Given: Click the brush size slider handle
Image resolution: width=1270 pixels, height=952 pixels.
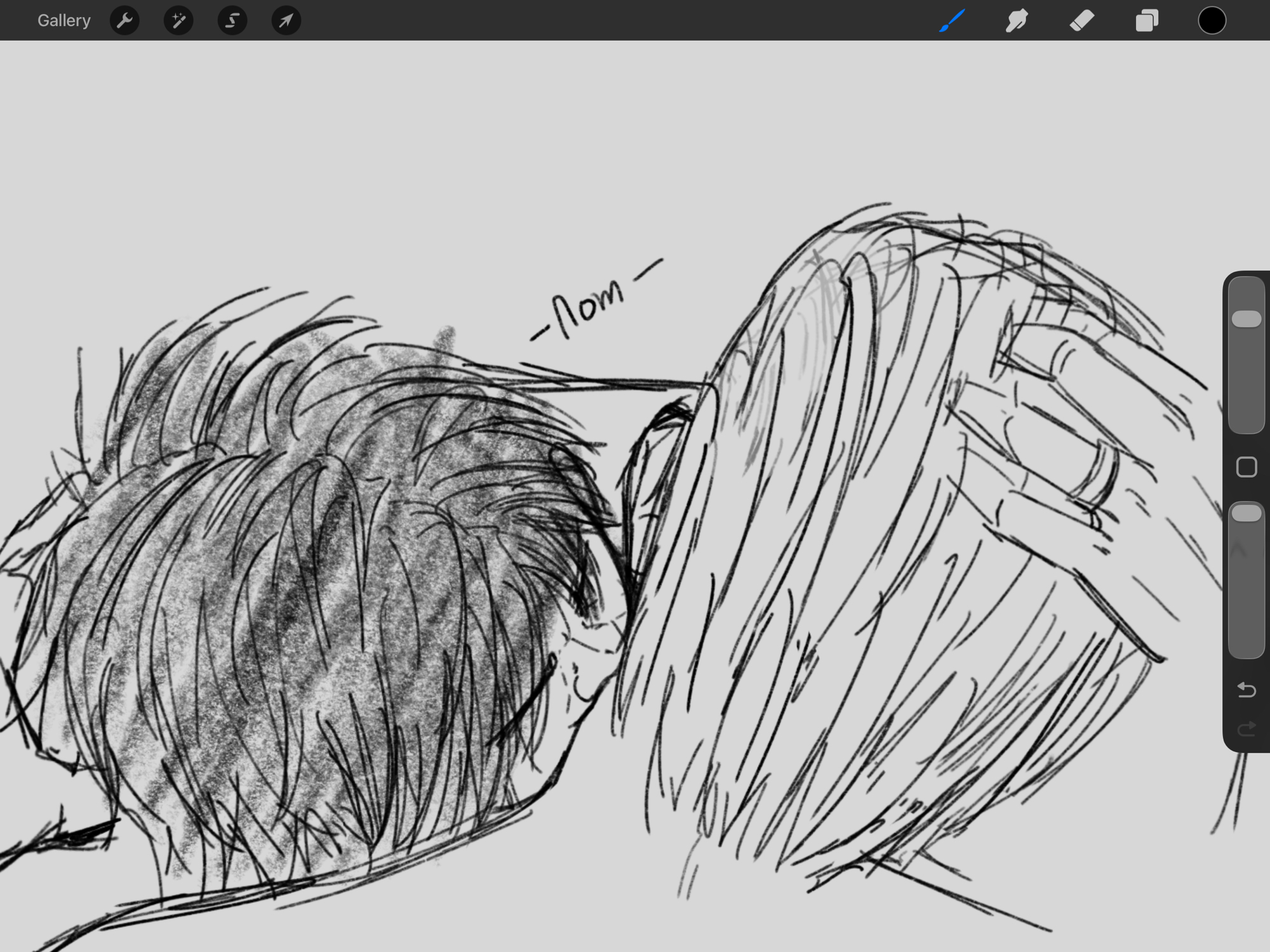Looking at the screenshot, I should pos(1247,319).
